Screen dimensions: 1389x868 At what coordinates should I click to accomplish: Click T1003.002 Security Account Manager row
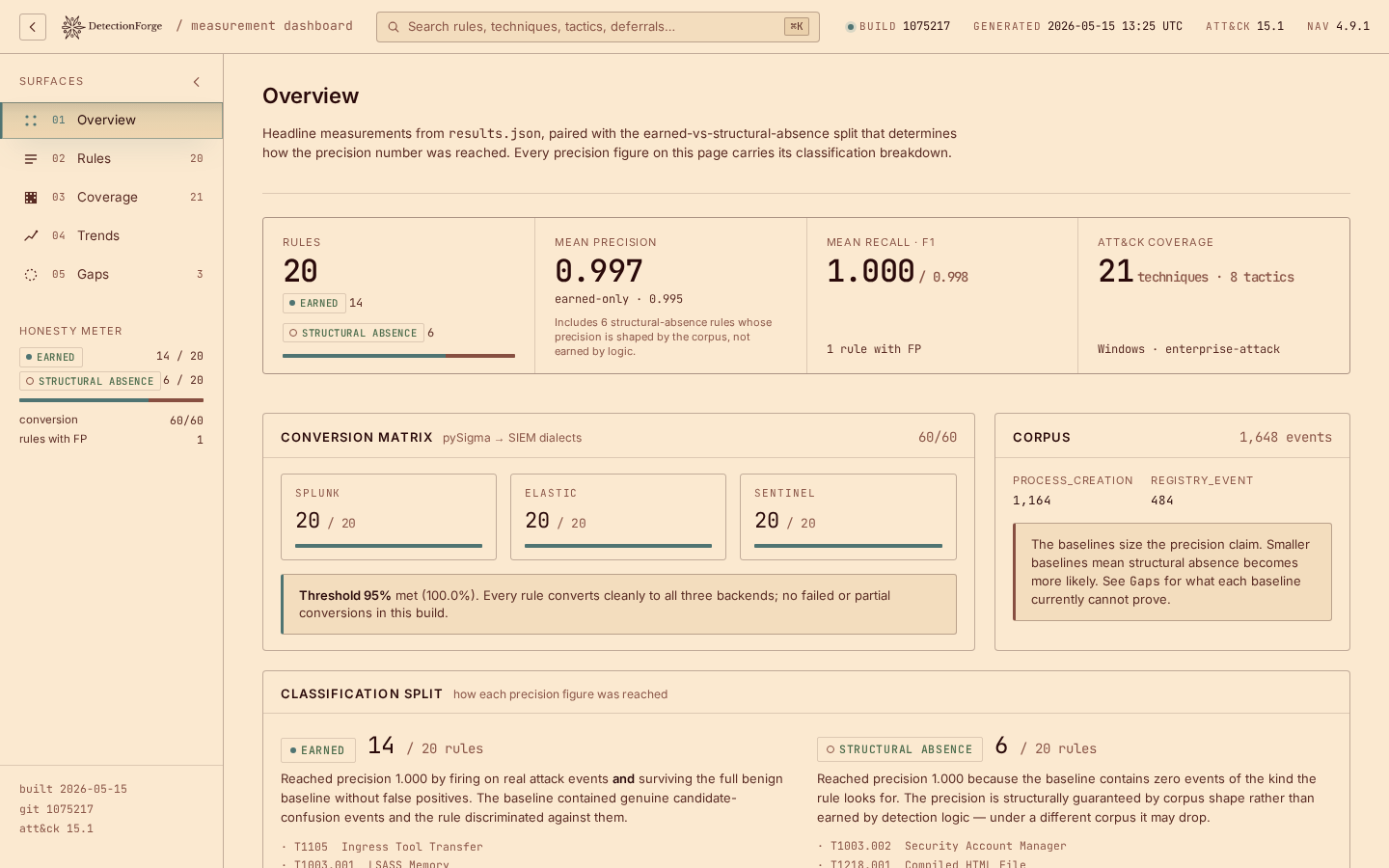pos(942,846)
